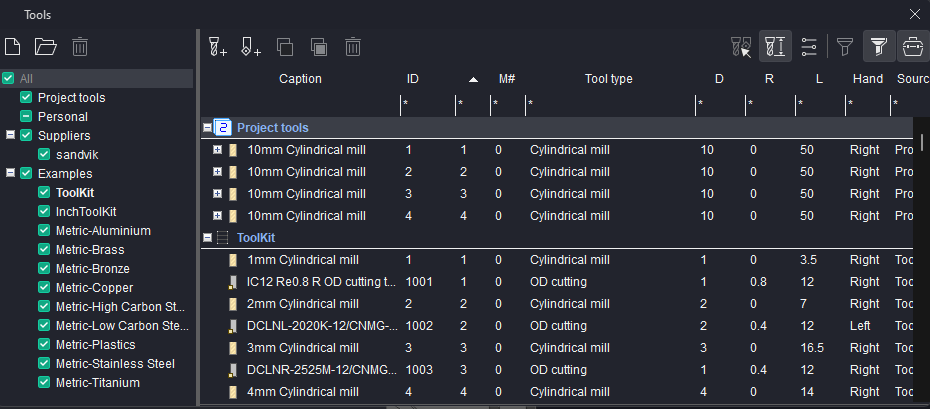The height and width of the screenshot is (409, 930).
Task: Select the InchToolKit library
Action: tap(86, 212)
